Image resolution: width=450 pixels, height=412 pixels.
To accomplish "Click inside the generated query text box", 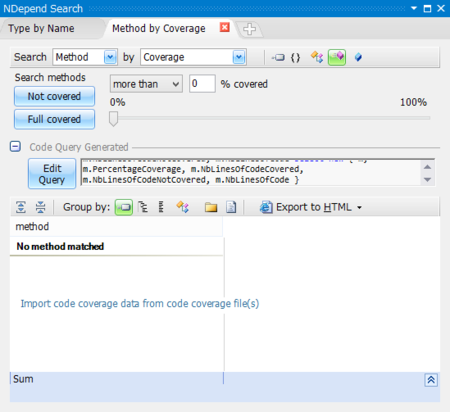I will point(251,172).
